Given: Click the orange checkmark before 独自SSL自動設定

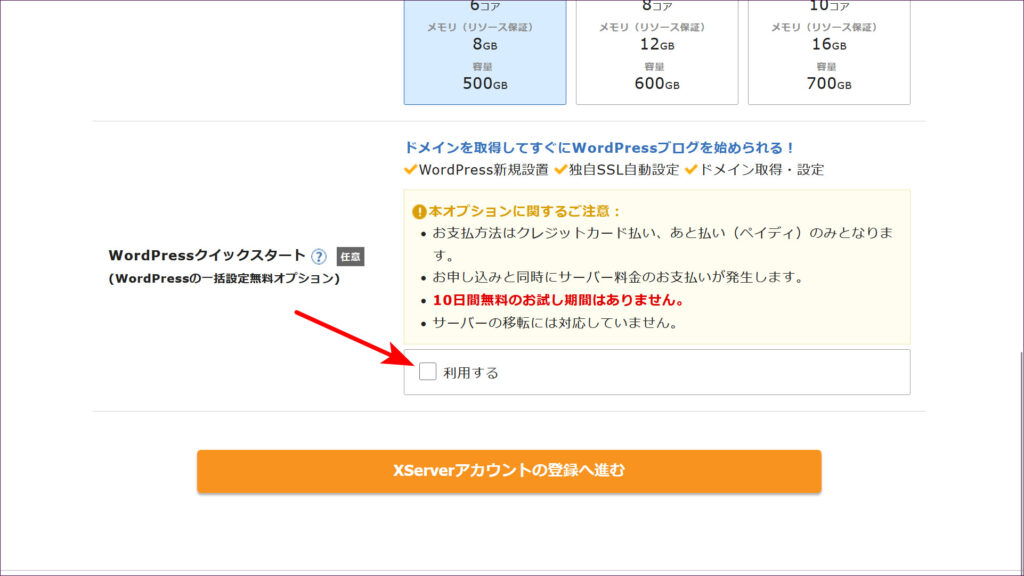Looking at the screenshot, I should tap(561, 170).
